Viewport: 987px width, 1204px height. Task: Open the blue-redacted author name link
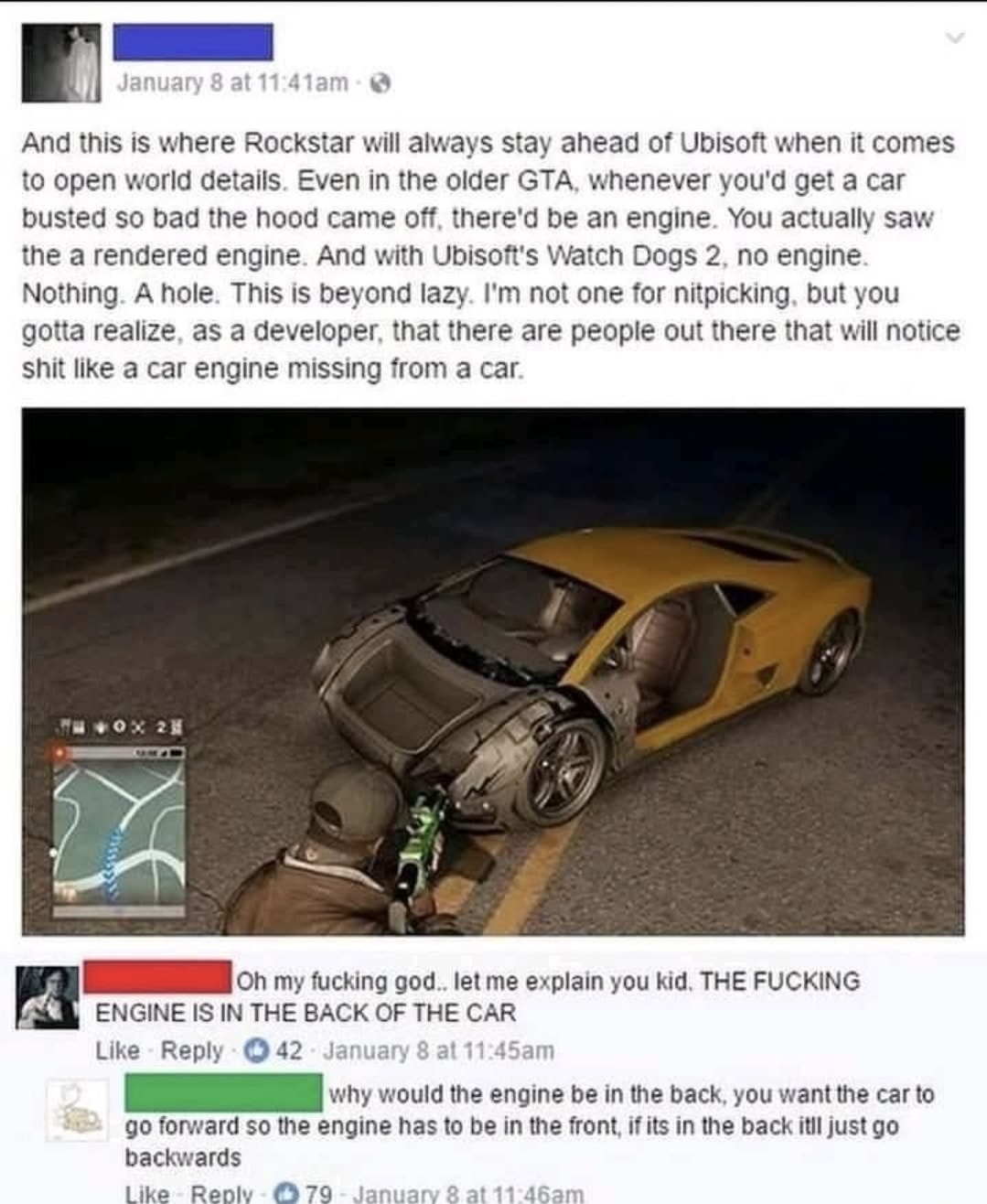[193, 42]
